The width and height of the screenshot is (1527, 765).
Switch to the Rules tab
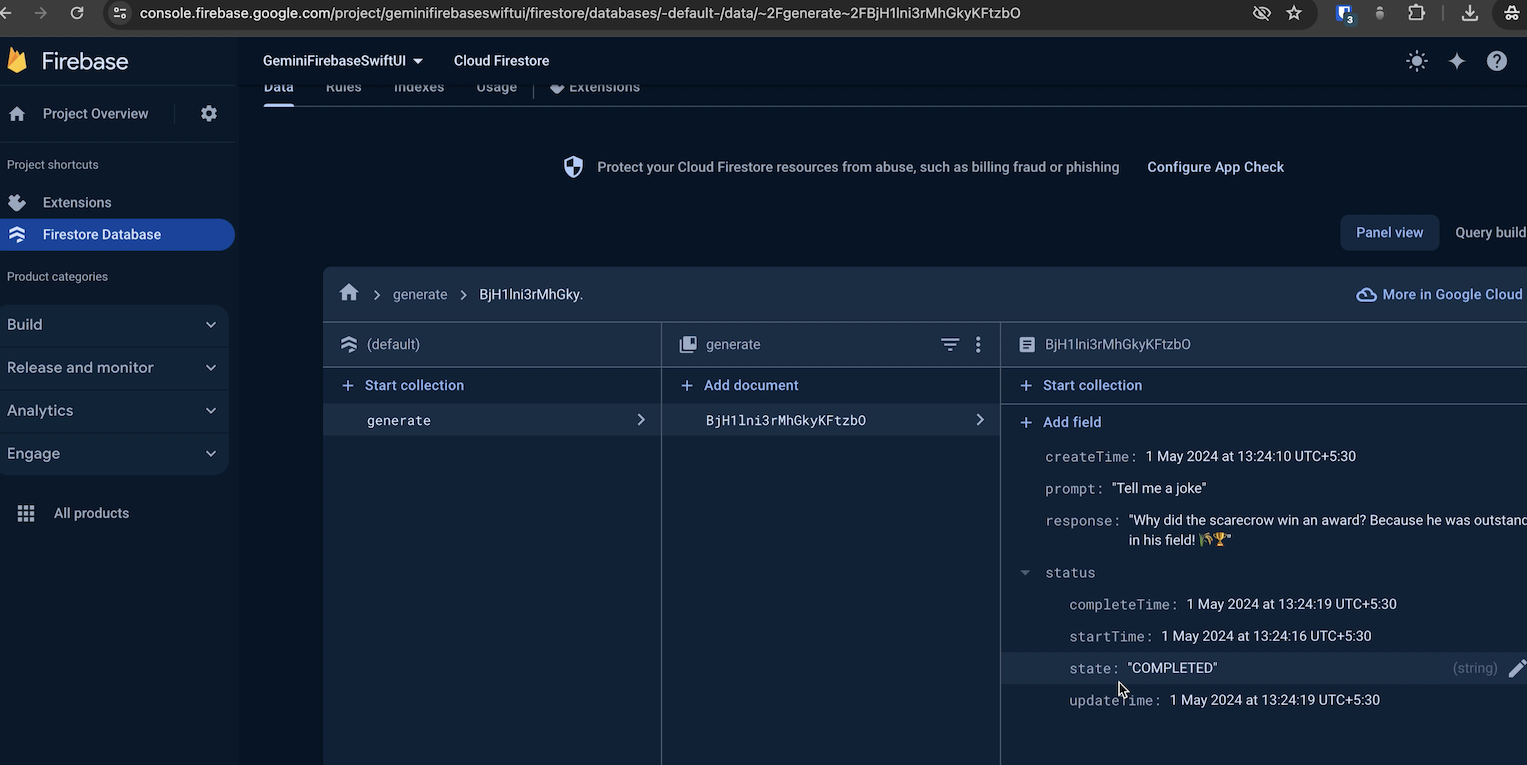[343, 88]
